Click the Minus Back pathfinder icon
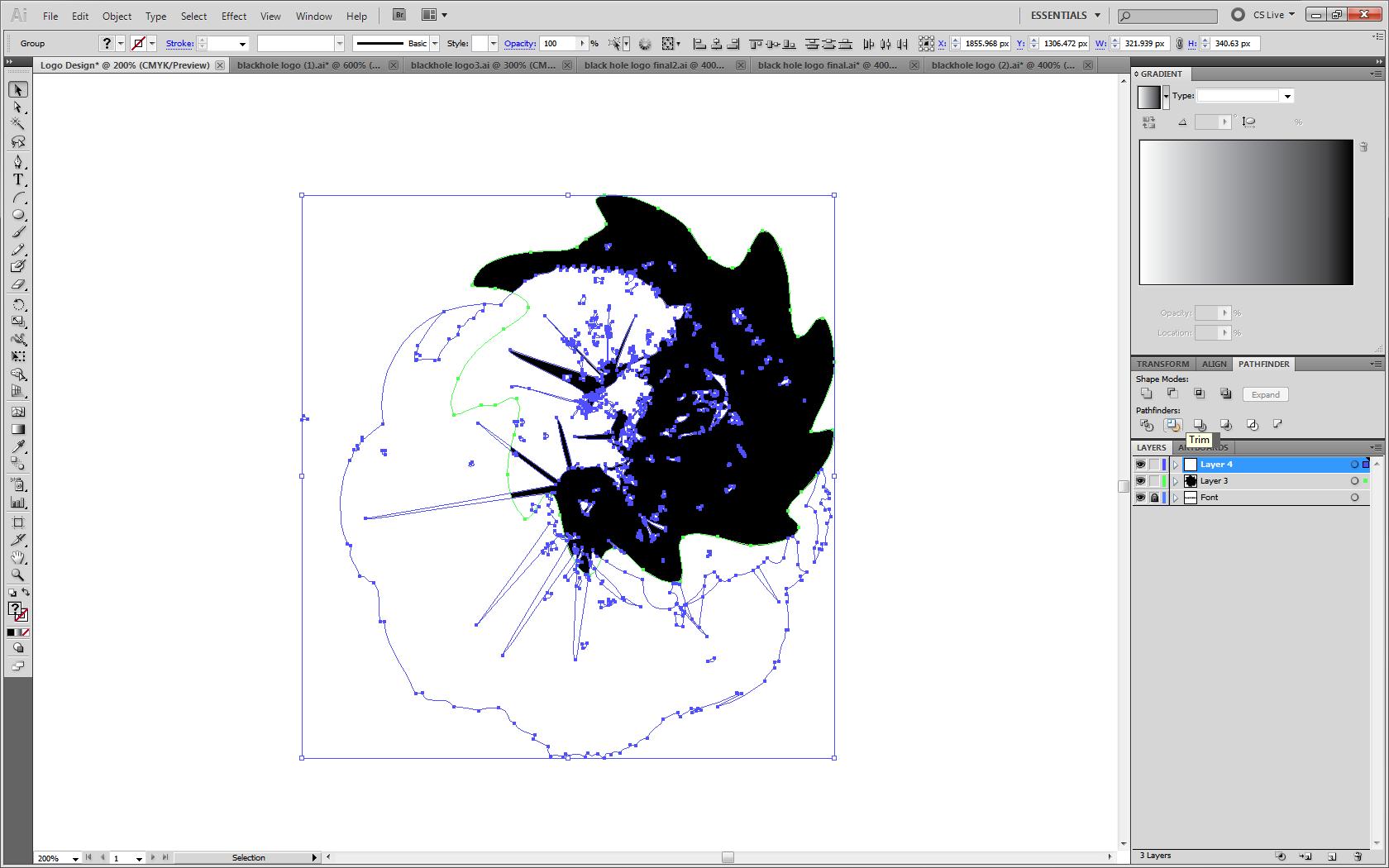Screen dimensions: 1389x868 (x=1278, y=425)
